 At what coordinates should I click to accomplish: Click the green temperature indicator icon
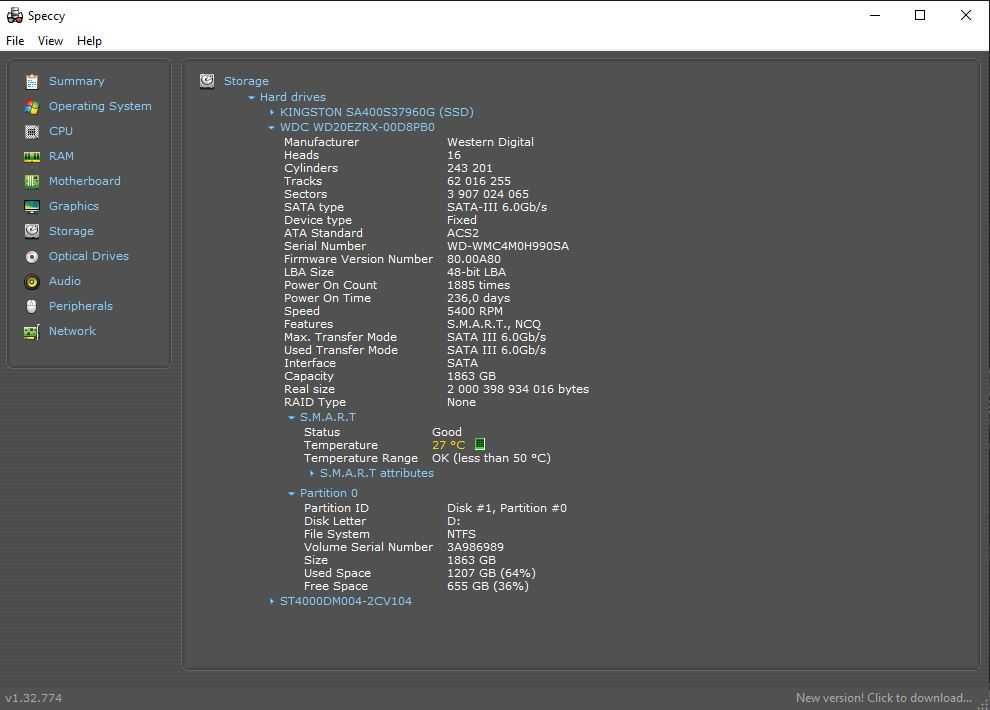480,444
